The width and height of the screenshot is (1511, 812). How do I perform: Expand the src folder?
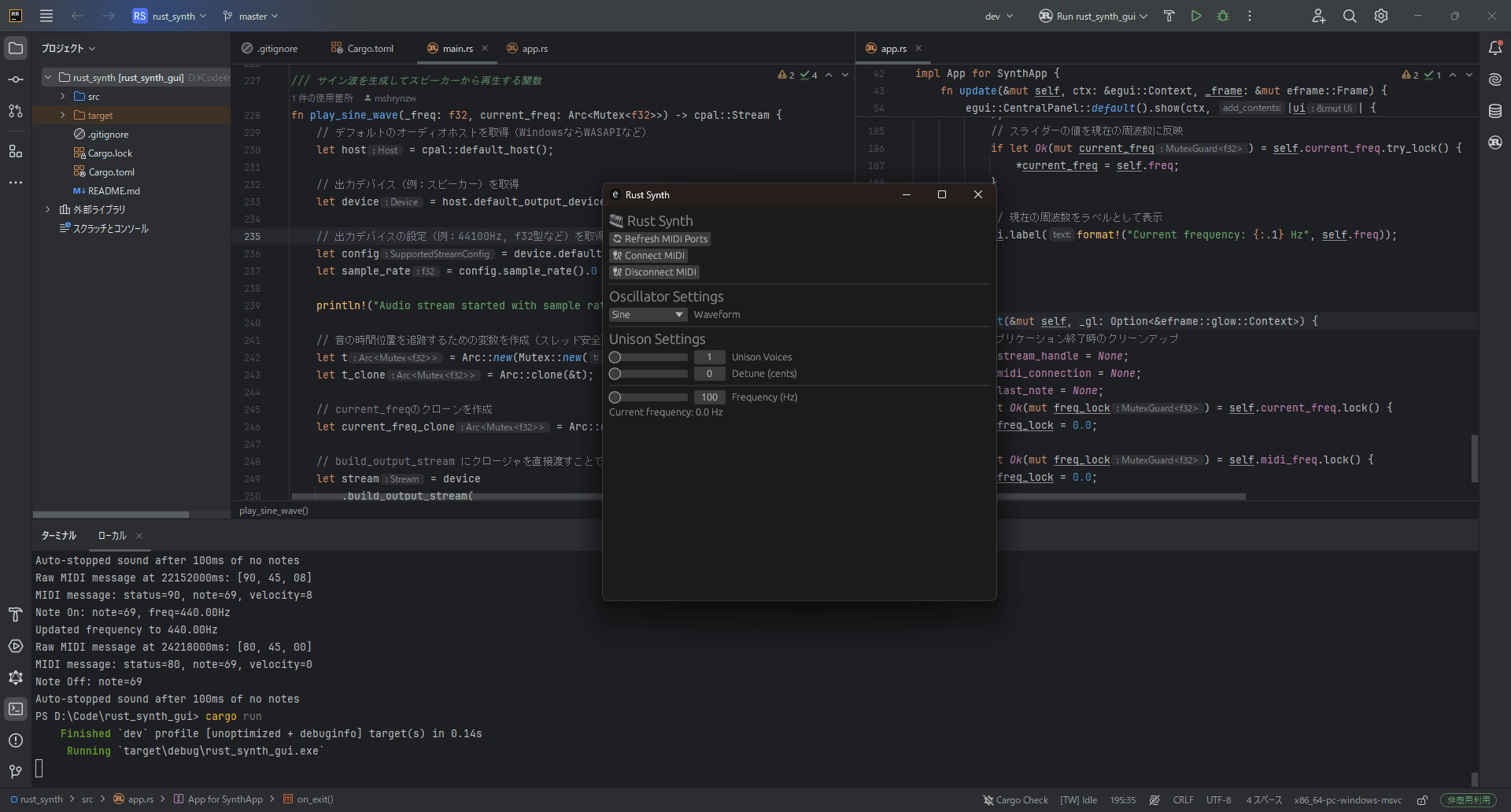coord(63,96)
